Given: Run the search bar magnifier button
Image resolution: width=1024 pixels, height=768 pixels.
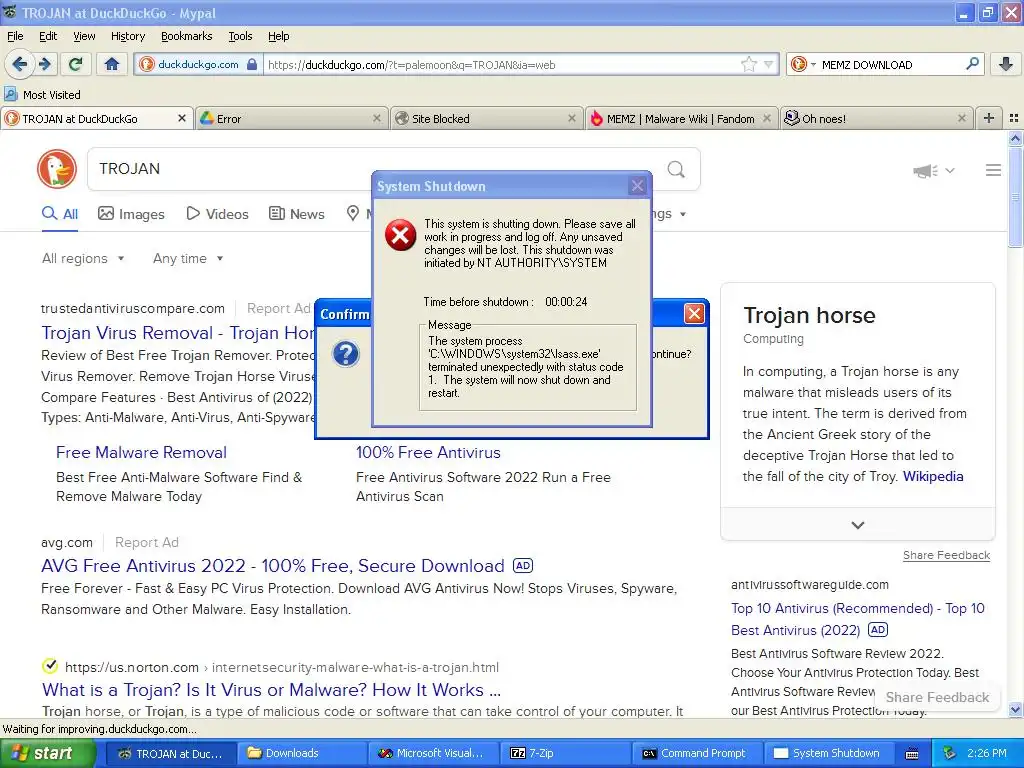Looking at the screenshot, I should (972, 64).
